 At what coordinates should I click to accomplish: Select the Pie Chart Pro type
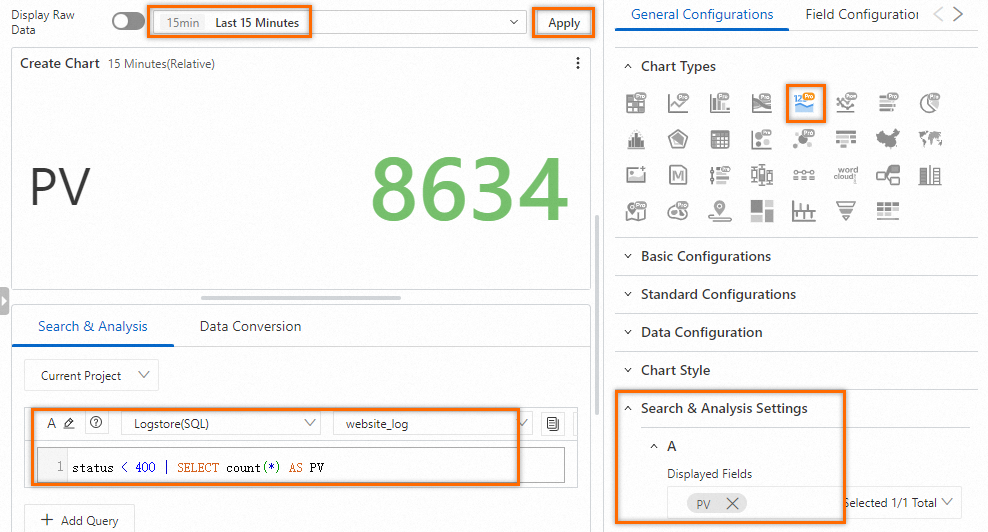point(930,103)
